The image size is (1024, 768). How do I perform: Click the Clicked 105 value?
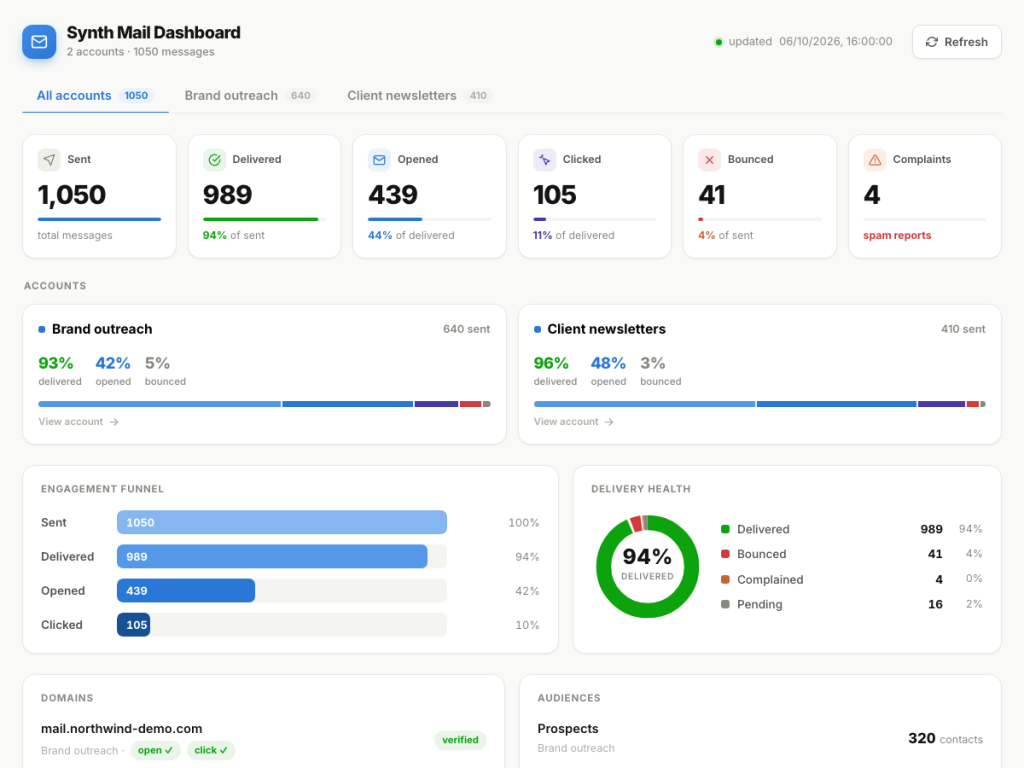[x=554, y=195]
